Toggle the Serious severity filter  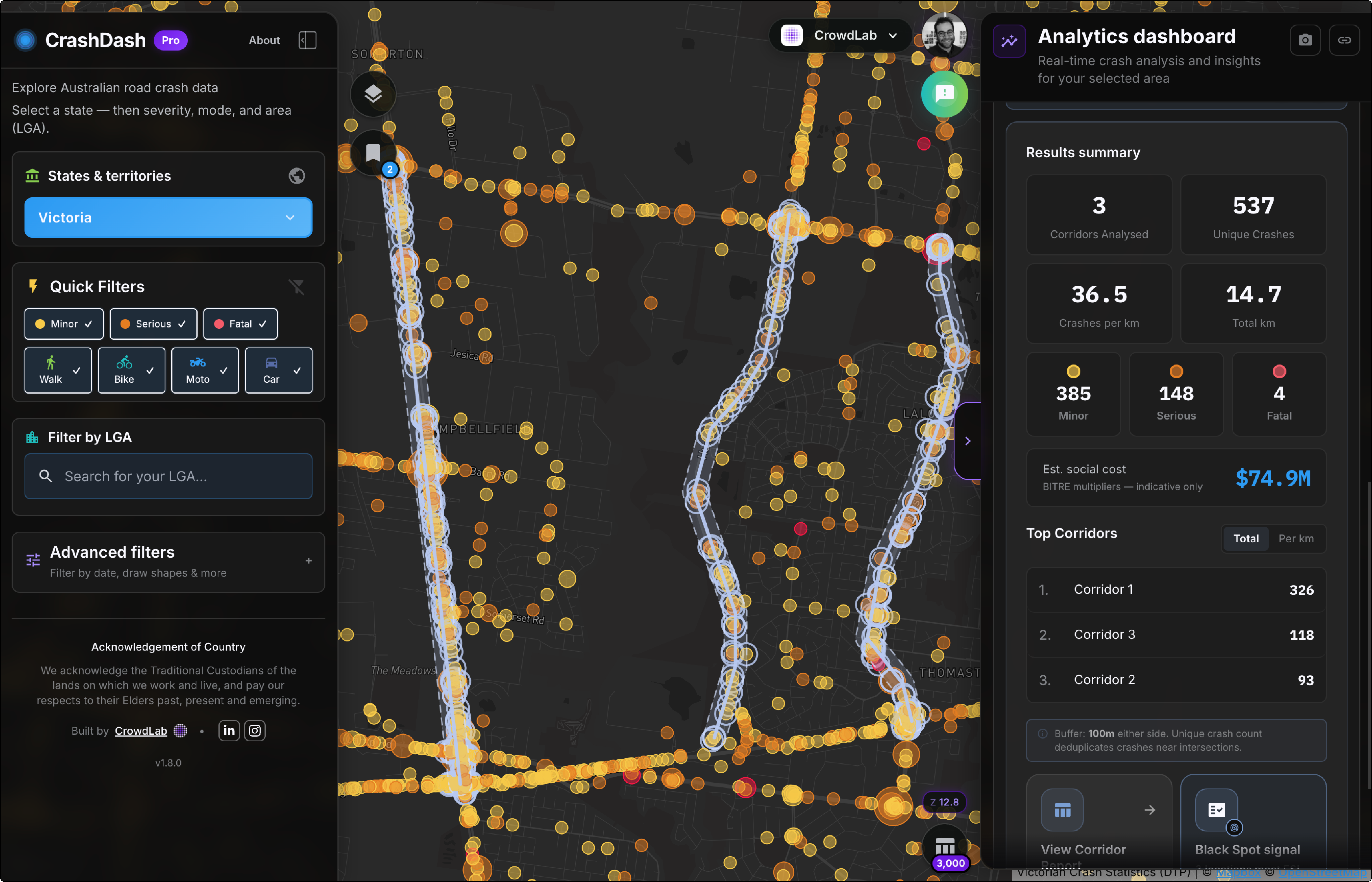153,324
